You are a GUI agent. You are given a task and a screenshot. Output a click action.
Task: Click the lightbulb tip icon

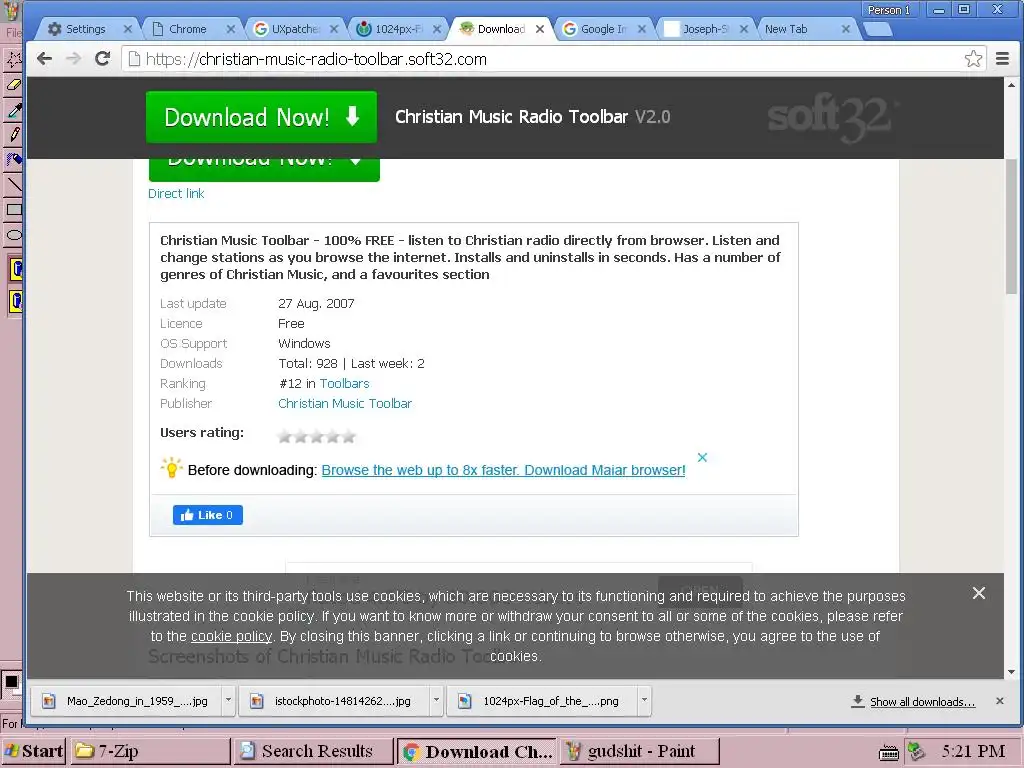click(x=171, y=468)
